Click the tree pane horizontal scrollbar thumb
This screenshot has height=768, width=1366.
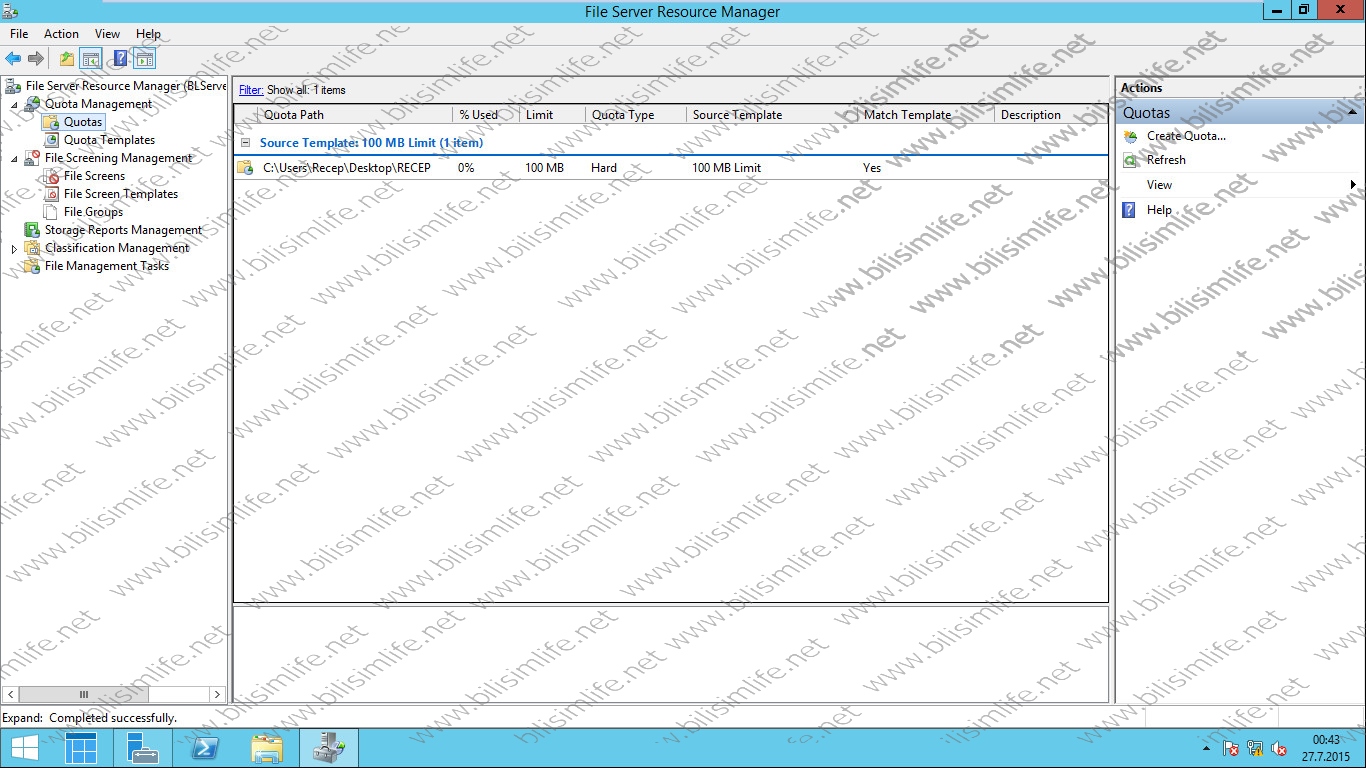pyautogui.click(x=84, y=694)
